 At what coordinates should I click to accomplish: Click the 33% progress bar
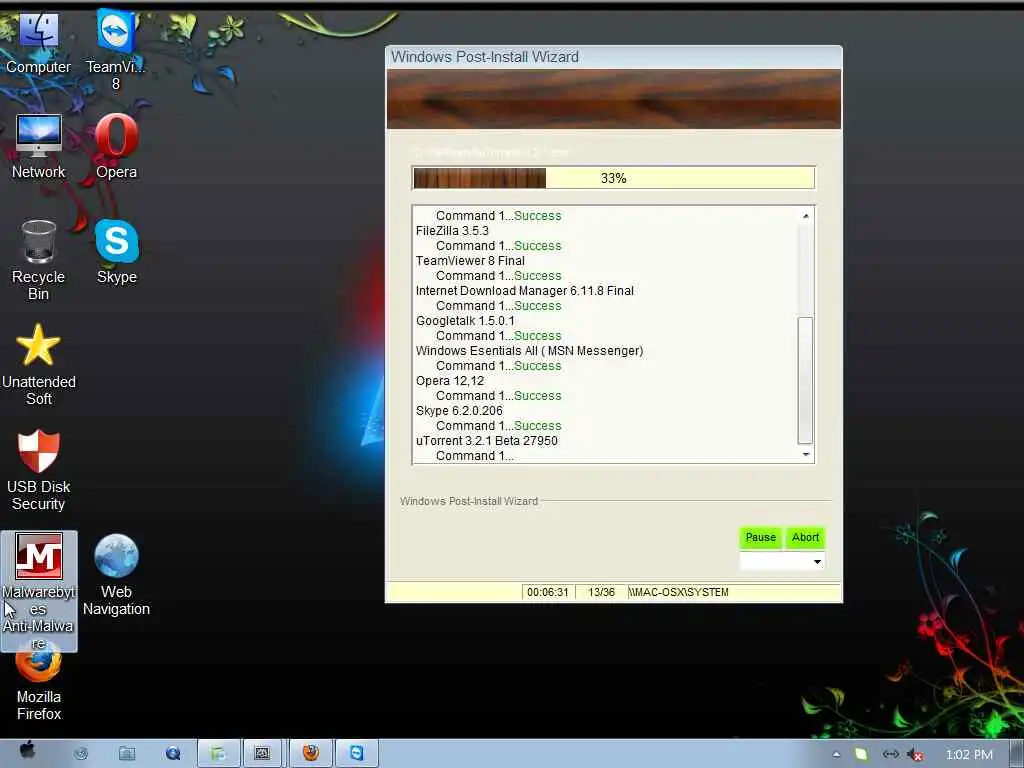point(613,178)
